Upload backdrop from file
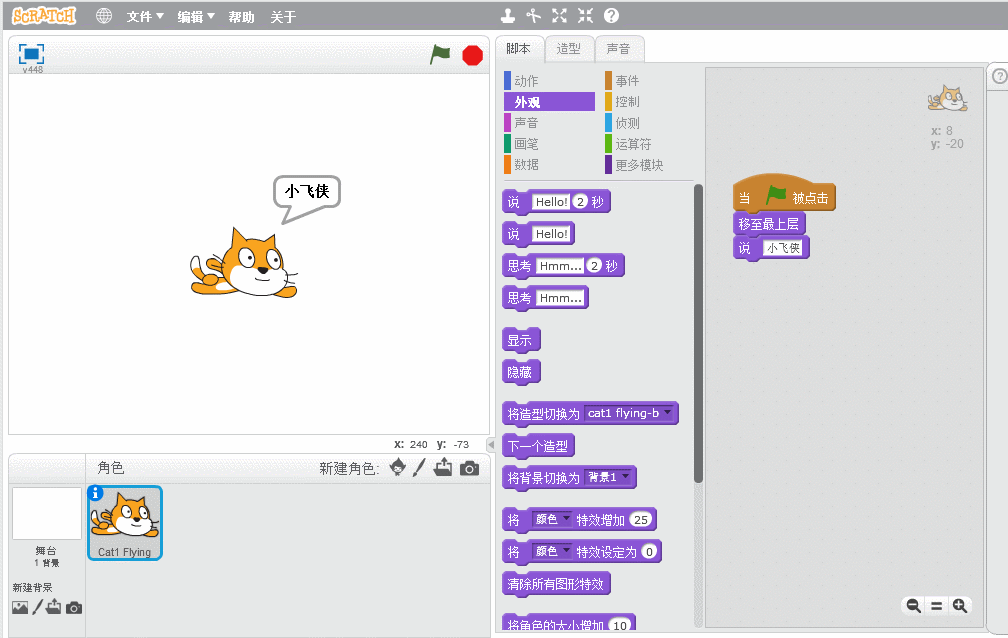The image size is (1008, 638). (x=53, y=606)
